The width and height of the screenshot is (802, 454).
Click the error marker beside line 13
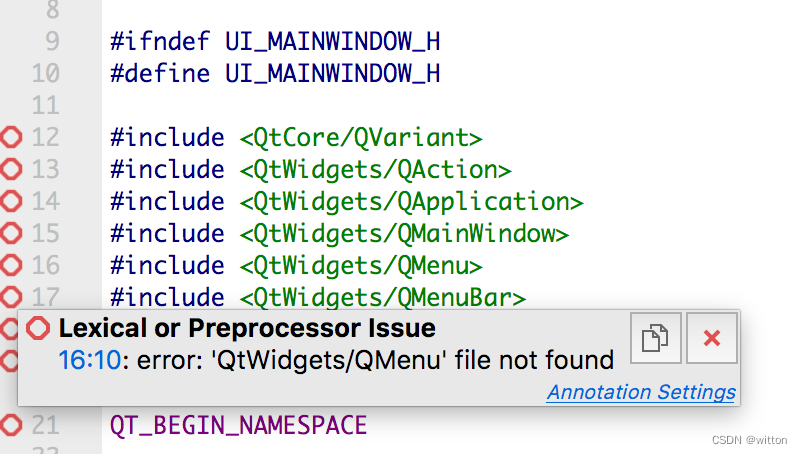[11, 169]
